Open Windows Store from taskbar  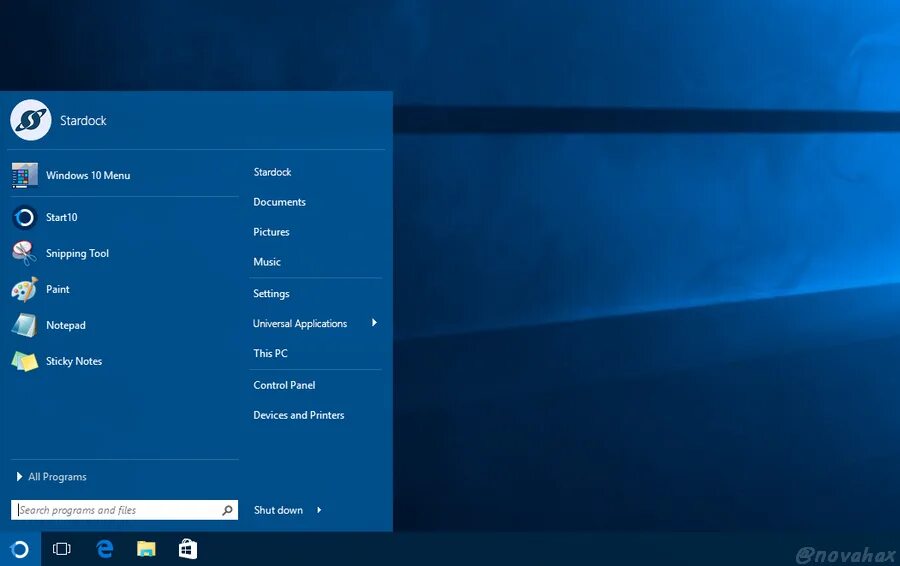click(188, 549)
